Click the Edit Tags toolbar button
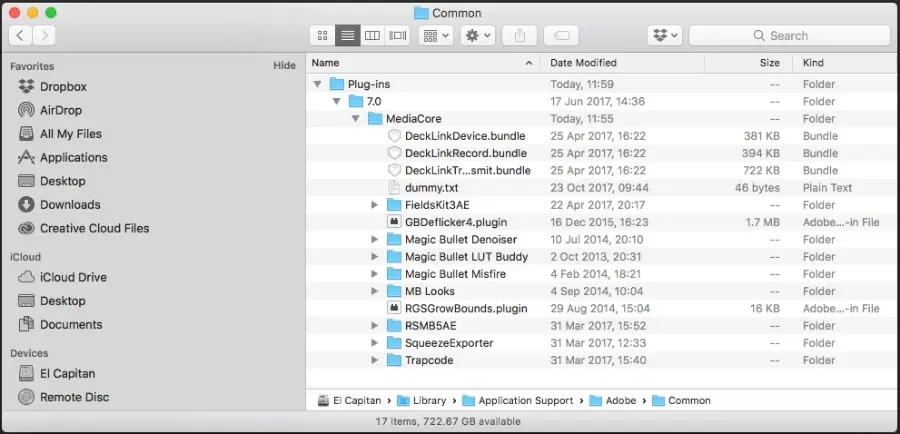This screenshot has width=900, height=434. click(561, 36)
